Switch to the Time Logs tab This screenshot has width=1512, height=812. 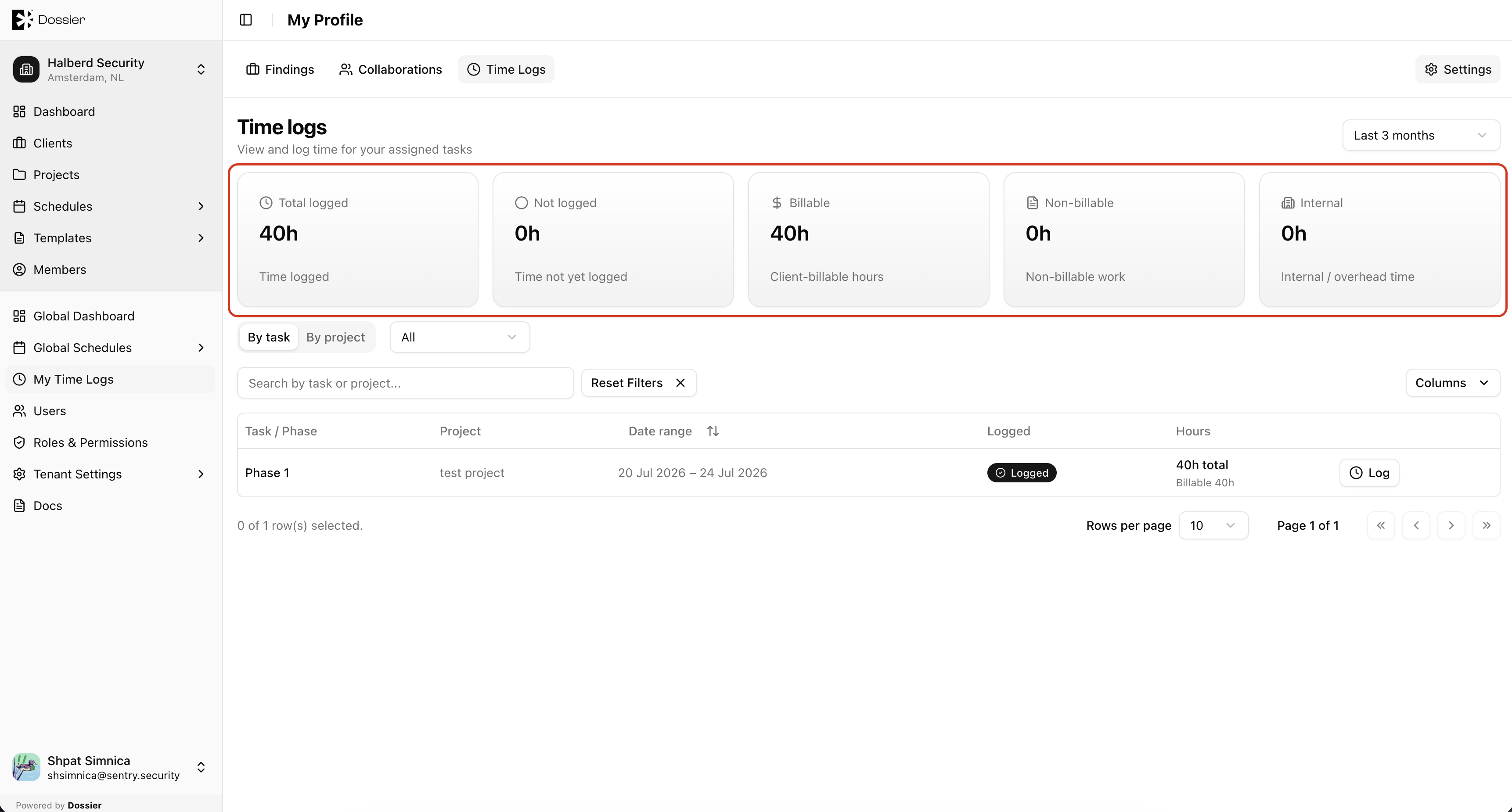click(x=506, y=69)
